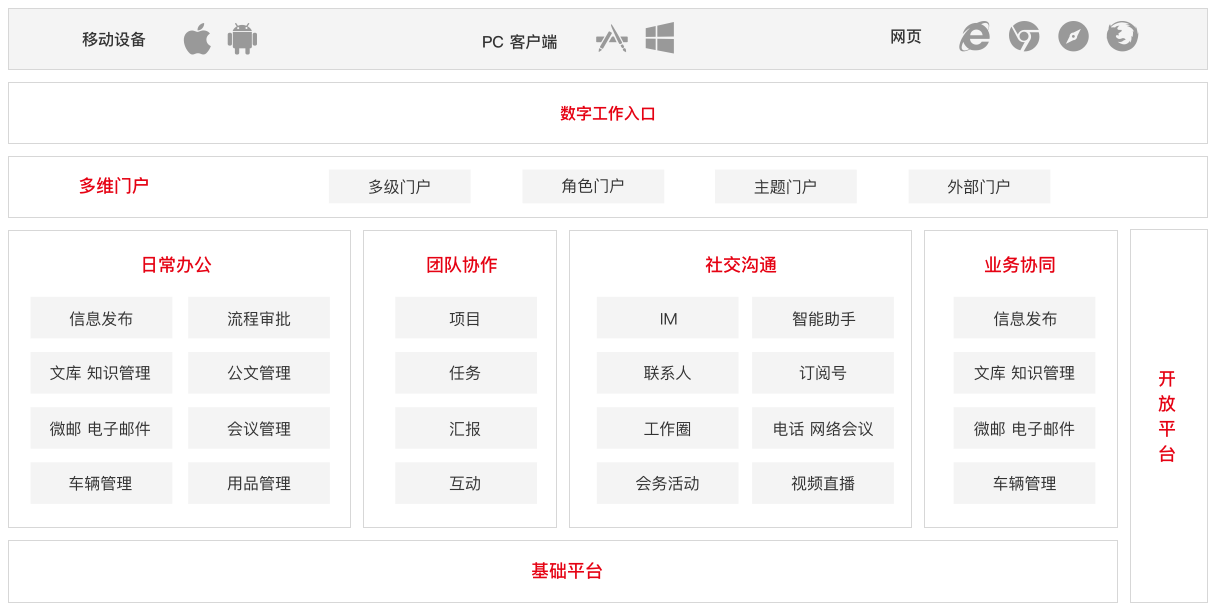Image resolution: width=1217 pixels, height=611 pixels.
Task: Open the 主题门户 portal box
Action: click(785, 186)
